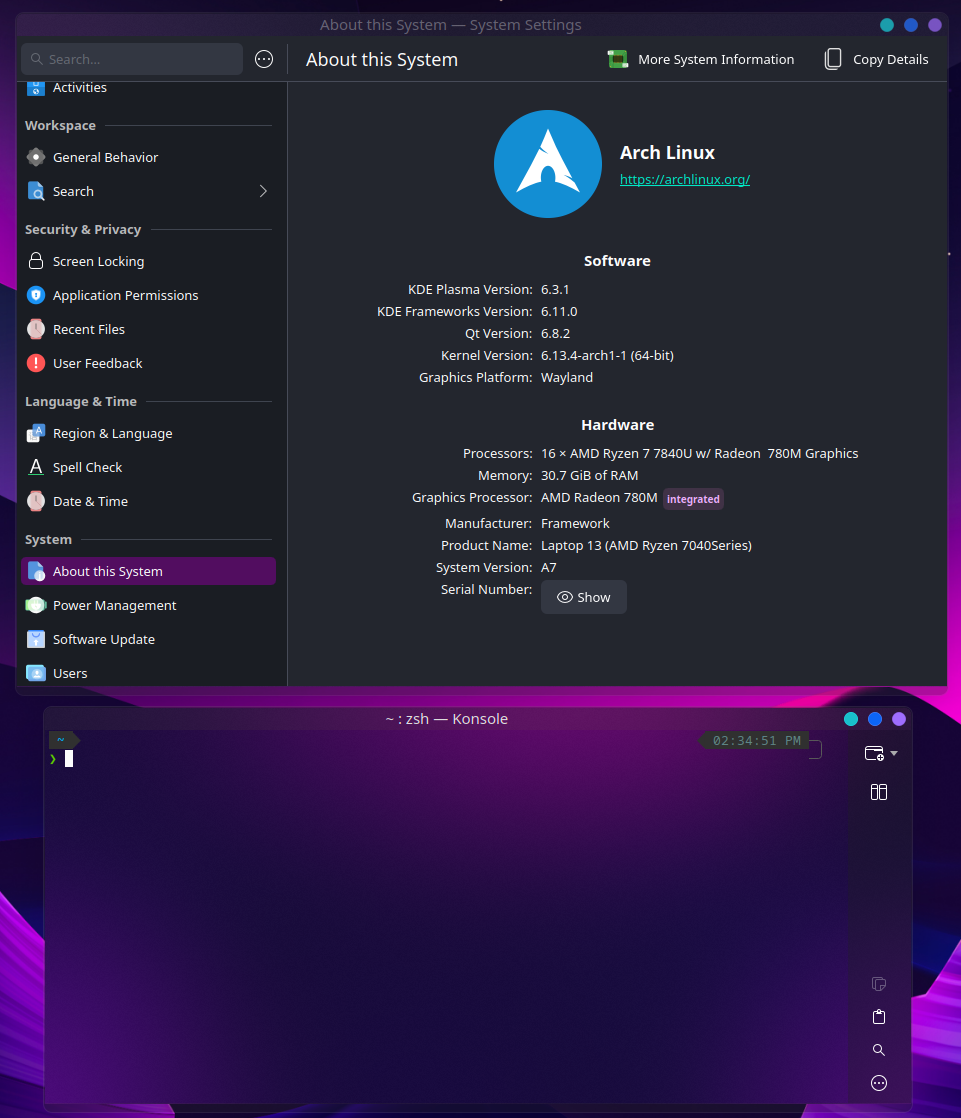This screenshot has height=1118, width=961.
Task: Click the Recent Files clock icon
Action: point(36,329)
